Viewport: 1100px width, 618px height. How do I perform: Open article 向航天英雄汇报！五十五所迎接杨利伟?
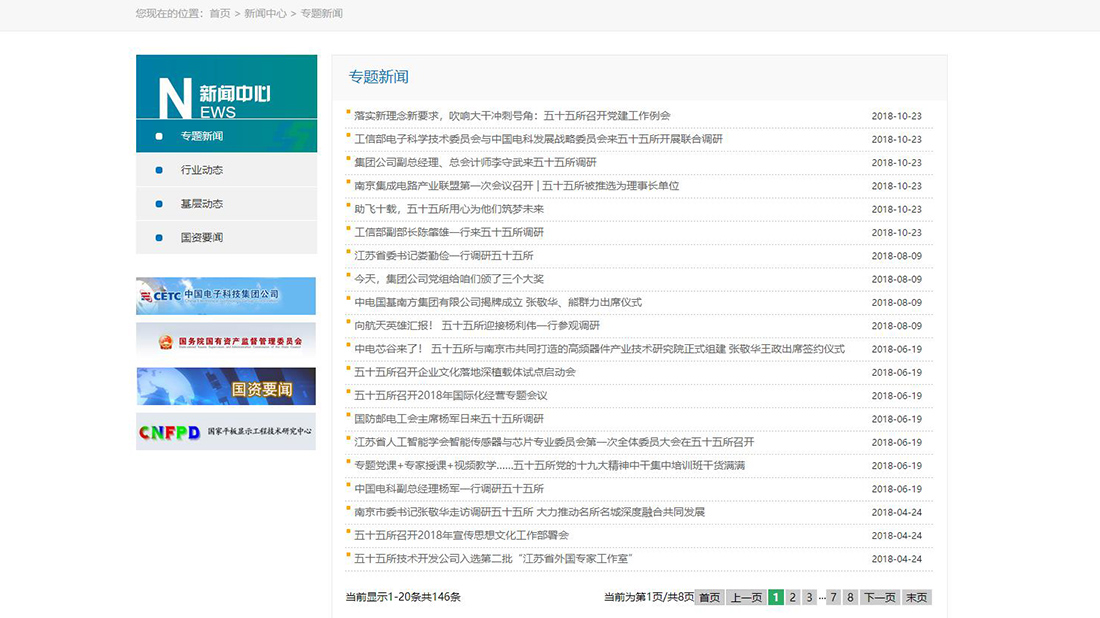(477, 325)
